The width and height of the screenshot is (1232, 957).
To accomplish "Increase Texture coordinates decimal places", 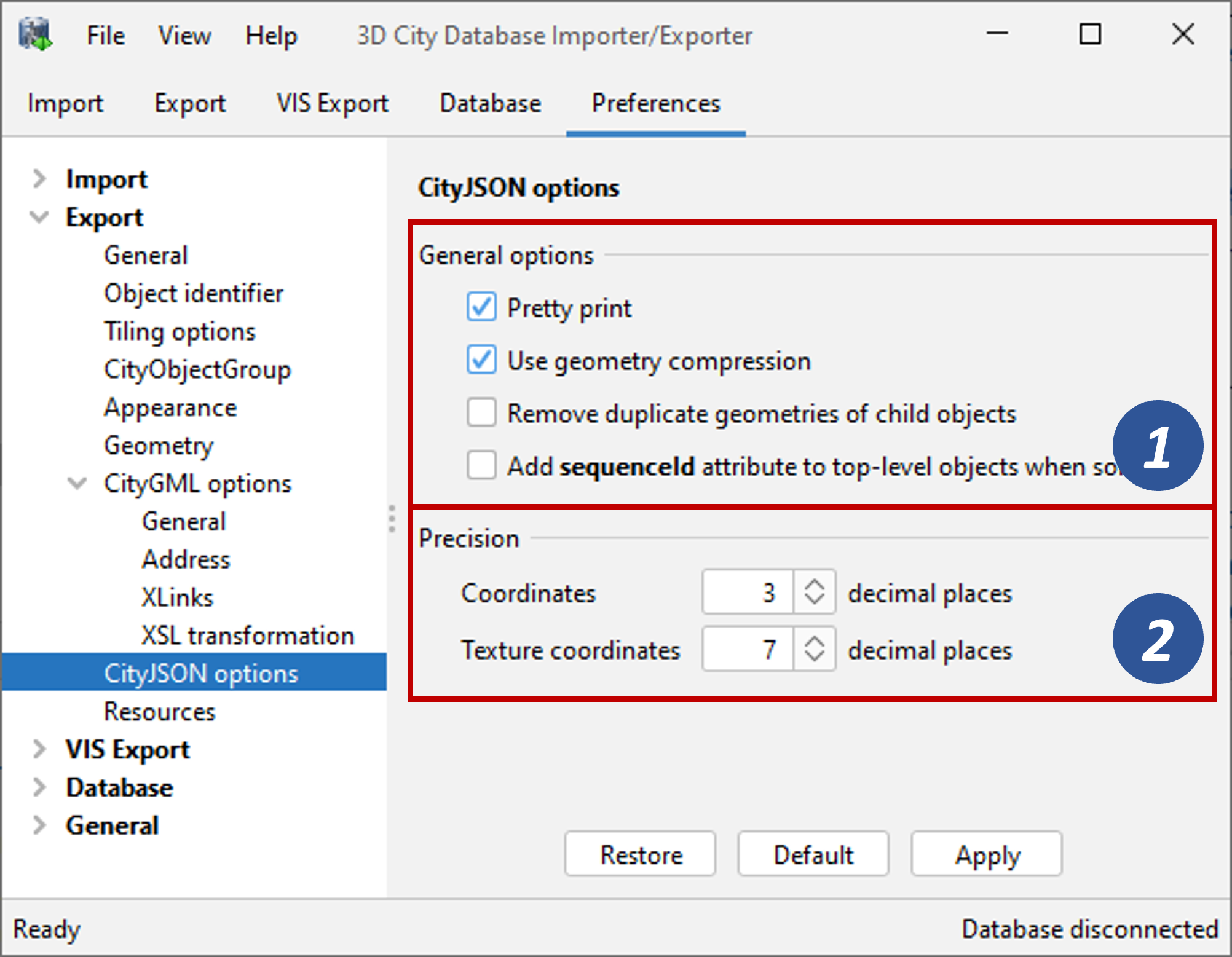I will tap(815, 640).
